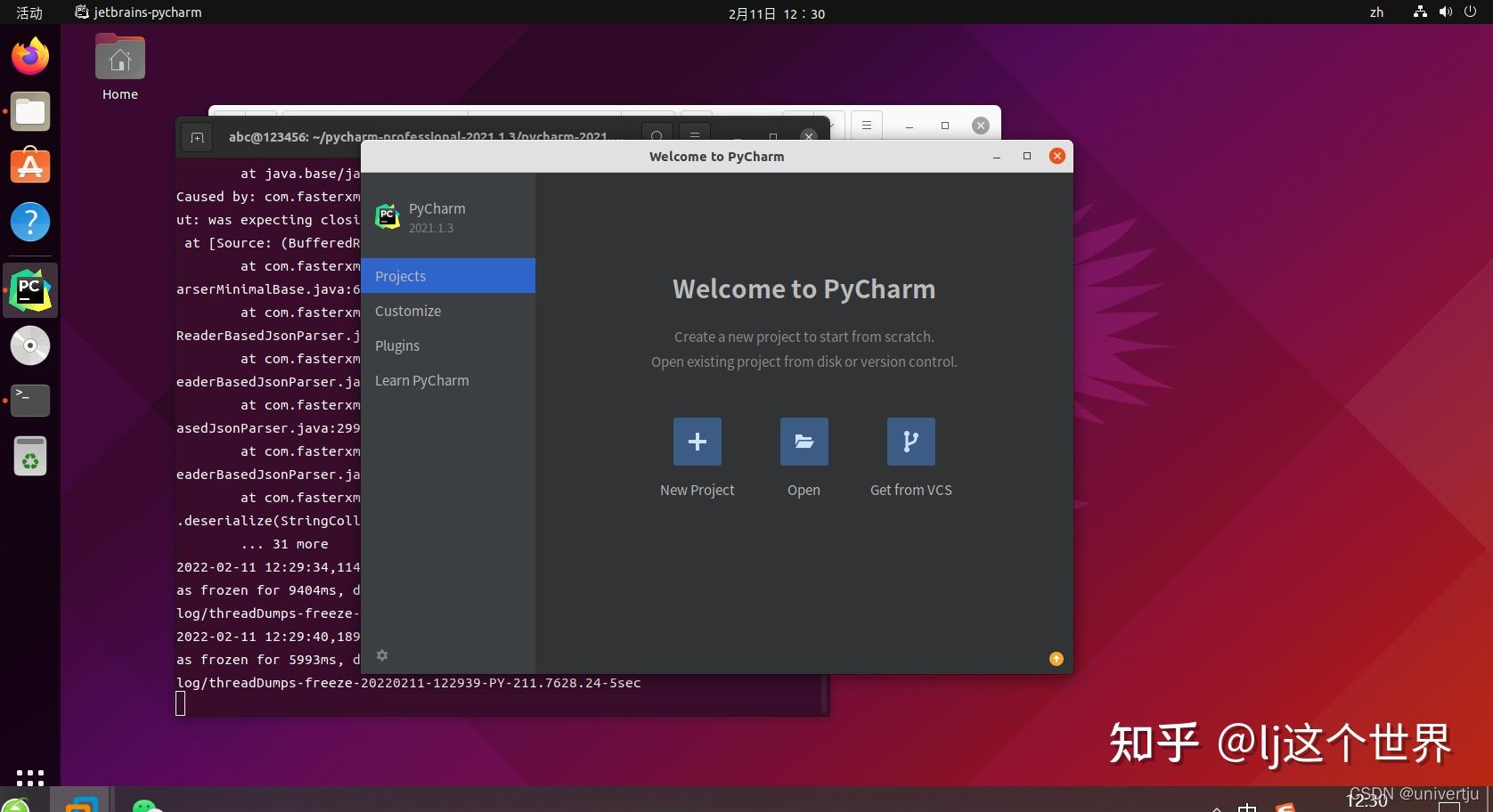The image size is (1493, 812).
Task: Launch Firefox from the dock
Action: (29, 55)
